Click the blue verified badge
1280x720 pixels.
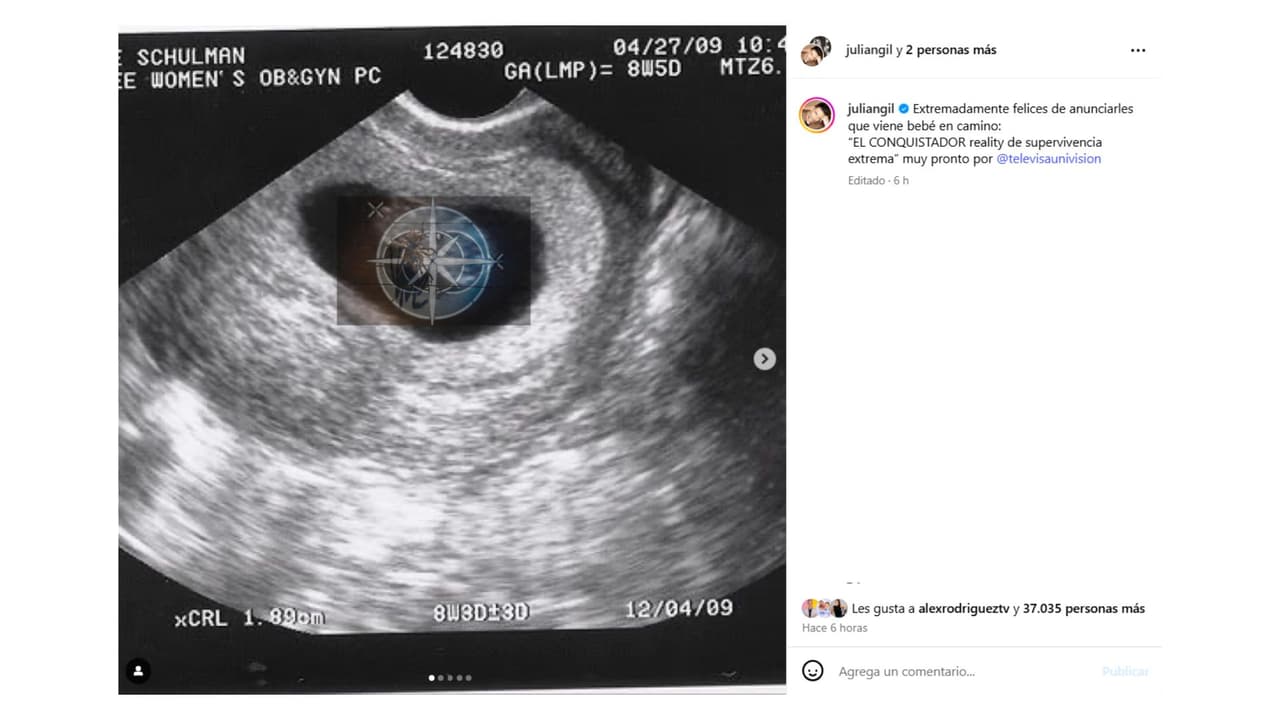tap(904, 109)
